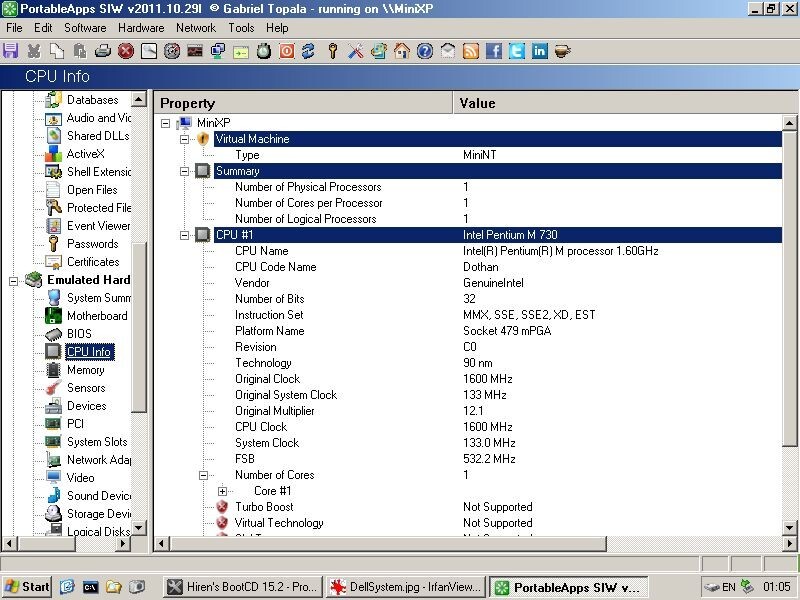Click the coffee cup toolbar icon
This screenshot has width=800, height=600.
pyautogui.click(x=562, y=51)
